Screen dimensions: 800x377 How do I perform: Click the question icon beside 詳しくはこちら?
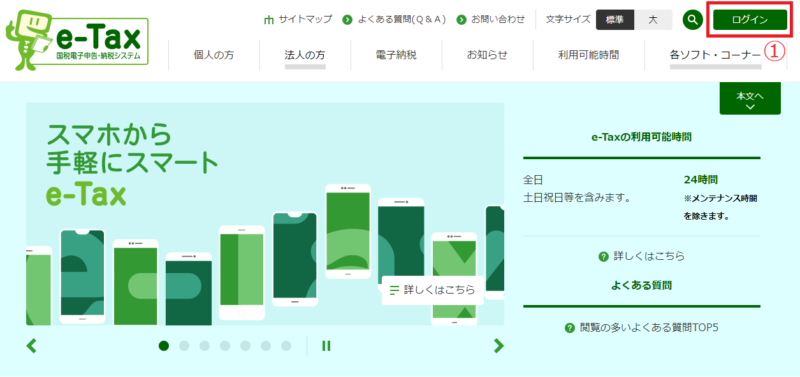point(604,257)
